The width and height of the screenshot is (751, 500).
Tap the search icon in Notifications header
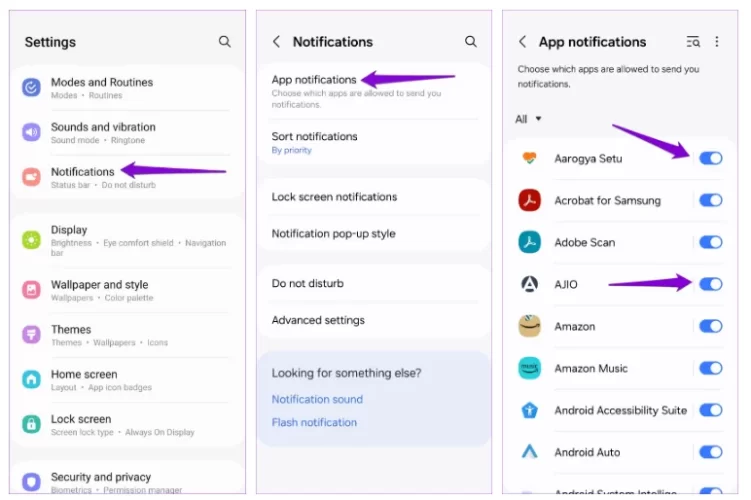[x=471, y=42]
